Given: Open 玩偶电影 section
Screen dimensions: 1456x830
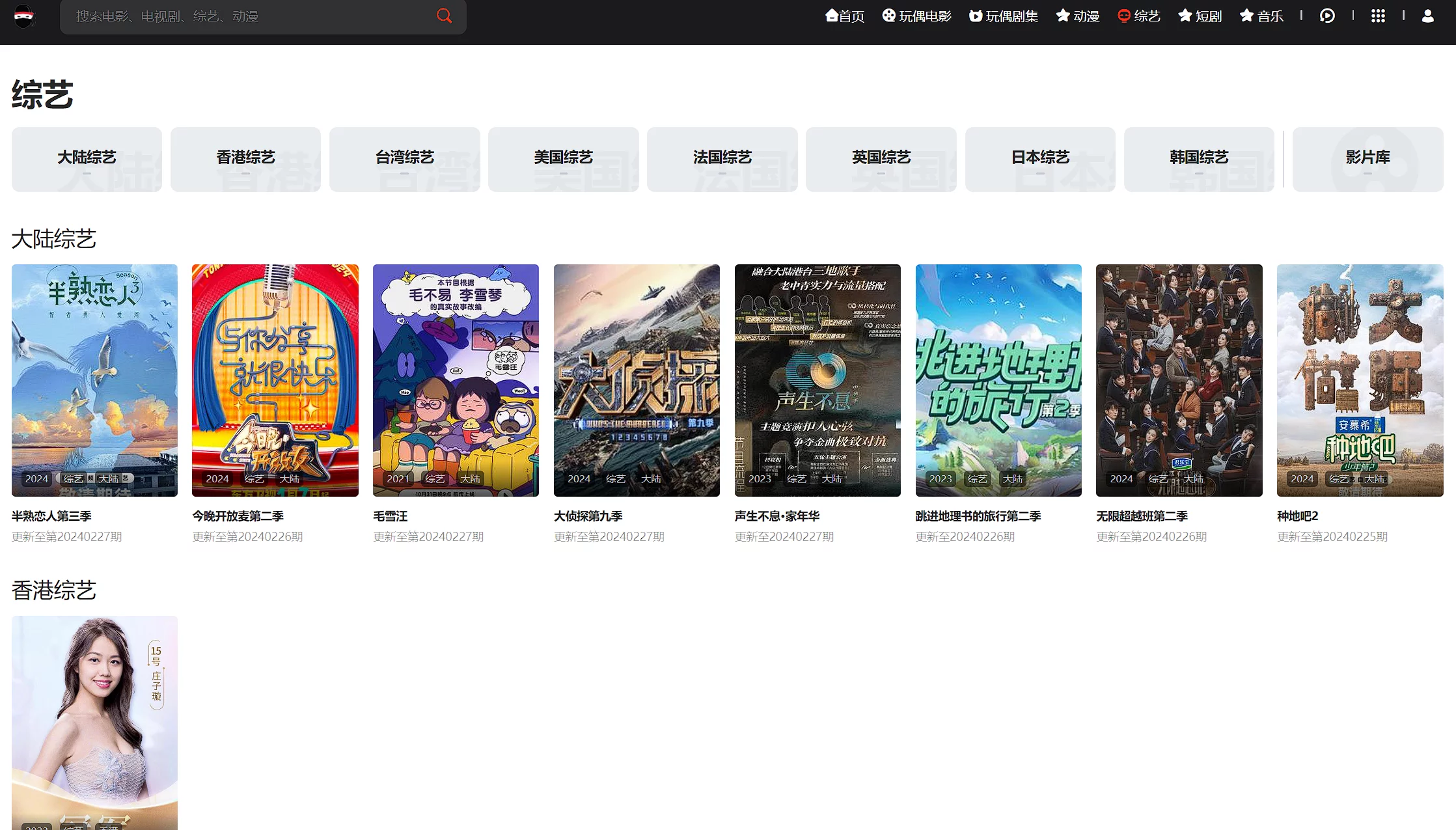Looking at the screenshot, I should 916,16.
